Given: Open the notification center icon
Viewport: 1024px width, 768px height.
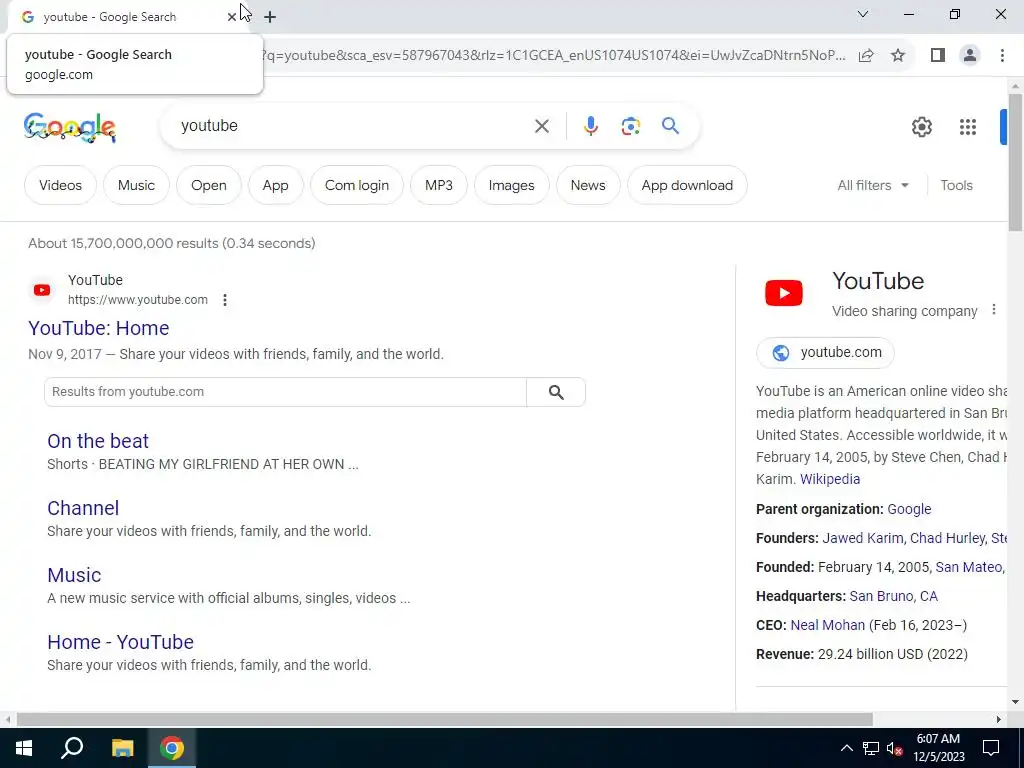Looking at the screenshot, I should [991, 748].
